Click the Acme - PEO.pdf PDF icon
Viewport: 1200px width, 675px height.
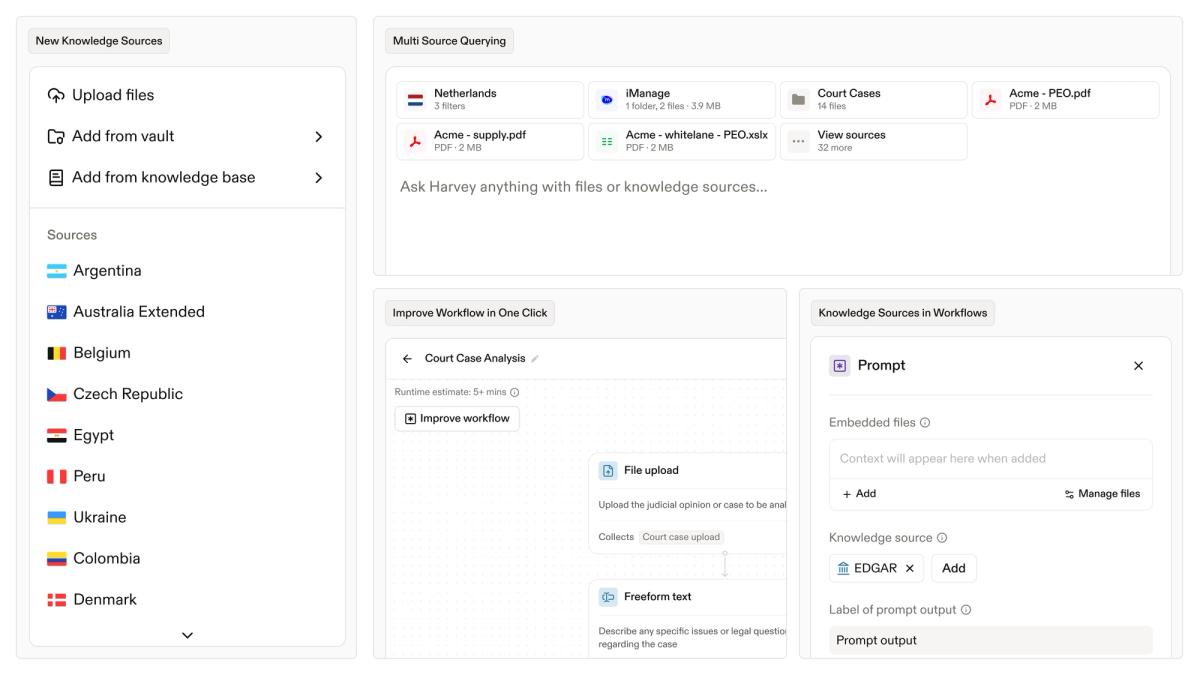[989, 100]
